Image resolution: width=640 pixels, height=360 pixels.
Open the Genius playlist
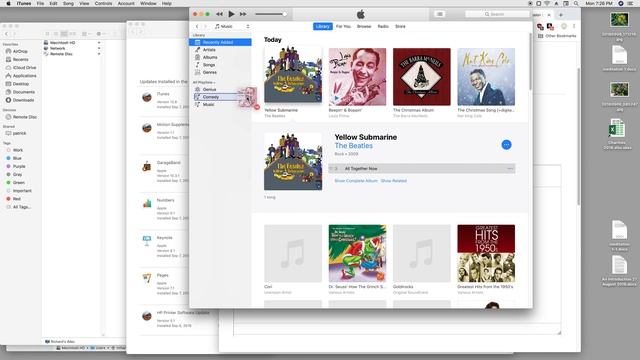click(x=209, y=89)
